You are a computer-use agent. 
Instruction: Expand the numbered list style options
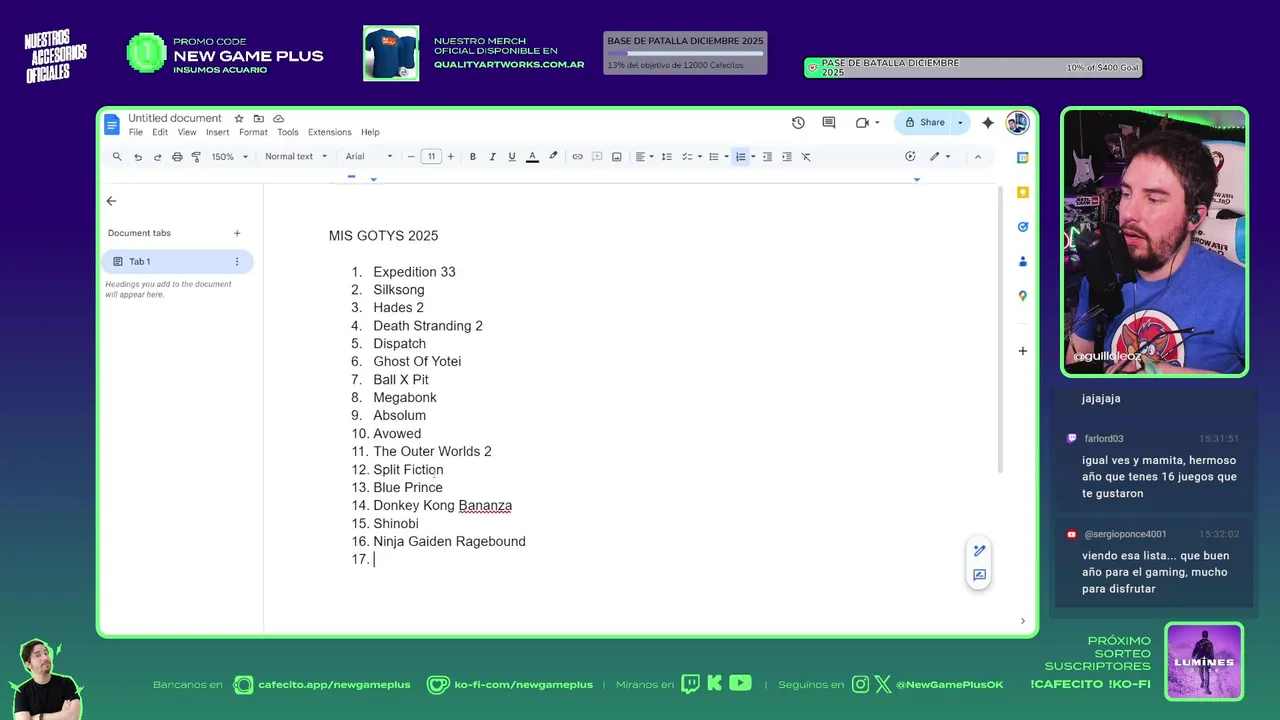tap(753, 157)
